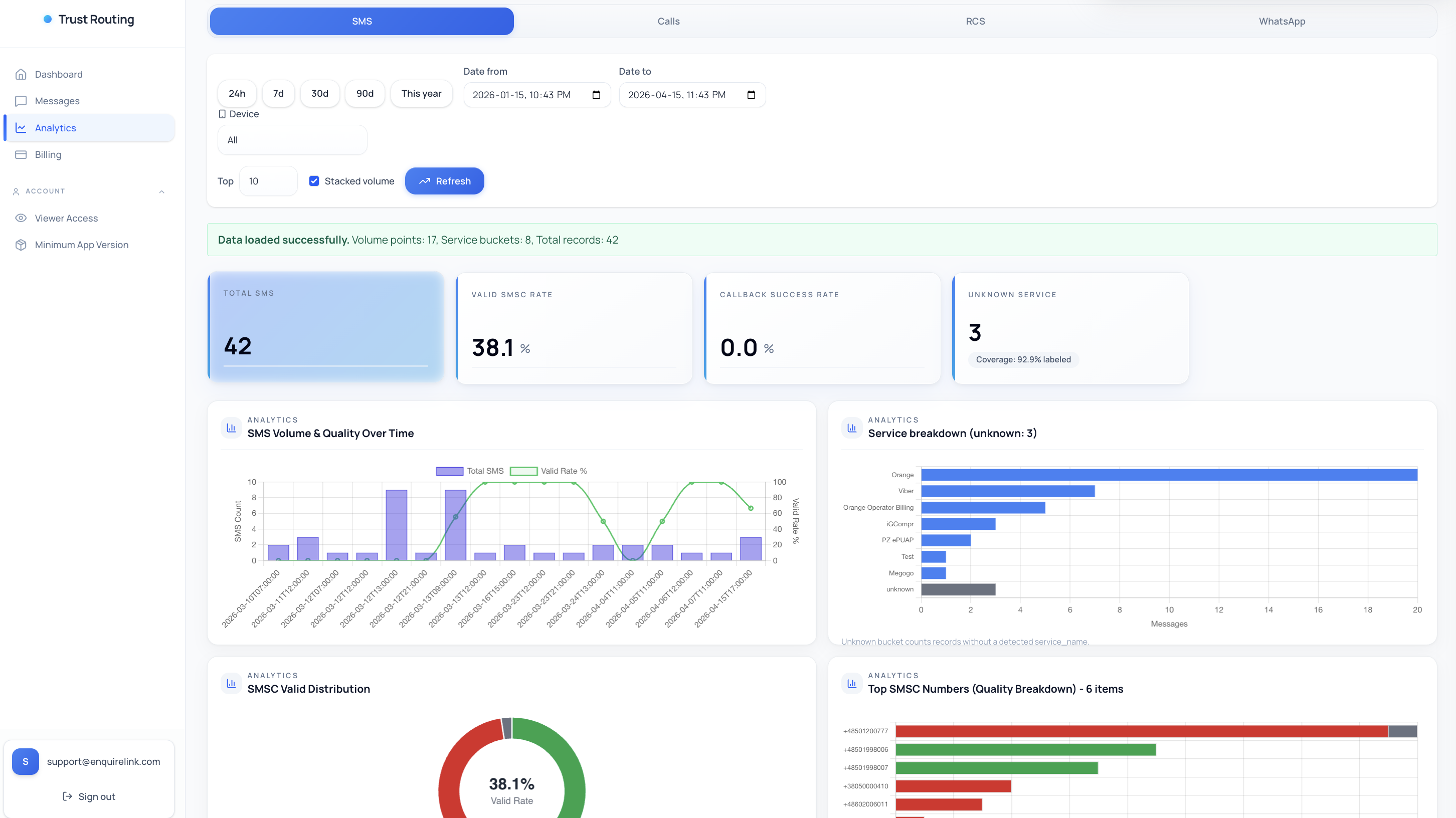This screenshot has width=1456, height=818.
Task: Click the Orange Operator Billing bar
Action: [984, 508]
